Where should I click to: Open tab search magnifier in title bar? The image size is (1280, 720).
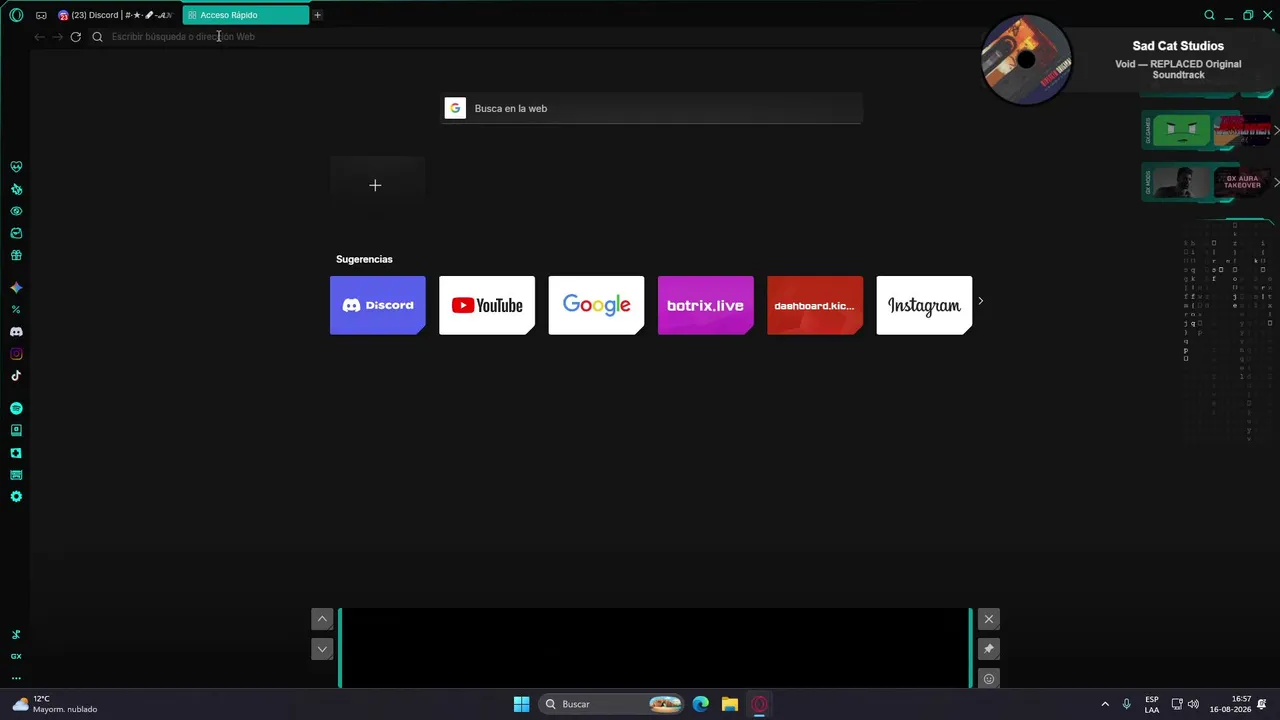click(1209, 15)
